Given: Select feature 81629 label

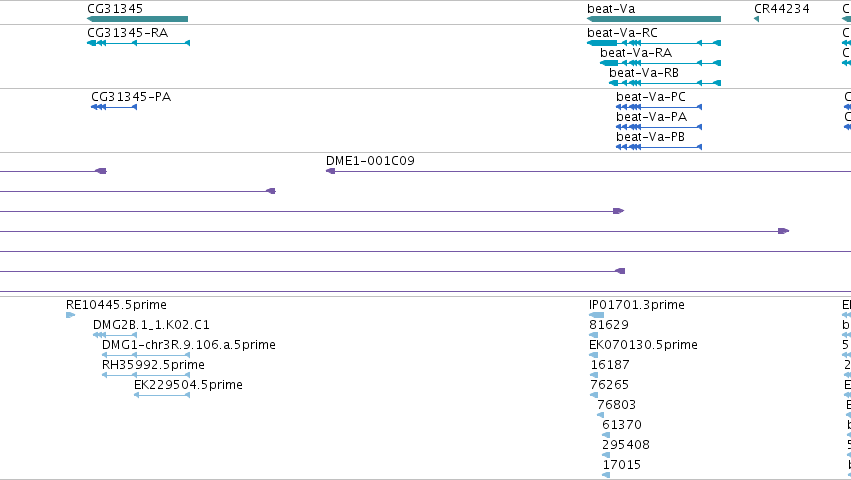Looking at the screenshot, I should tap(609, 325).
